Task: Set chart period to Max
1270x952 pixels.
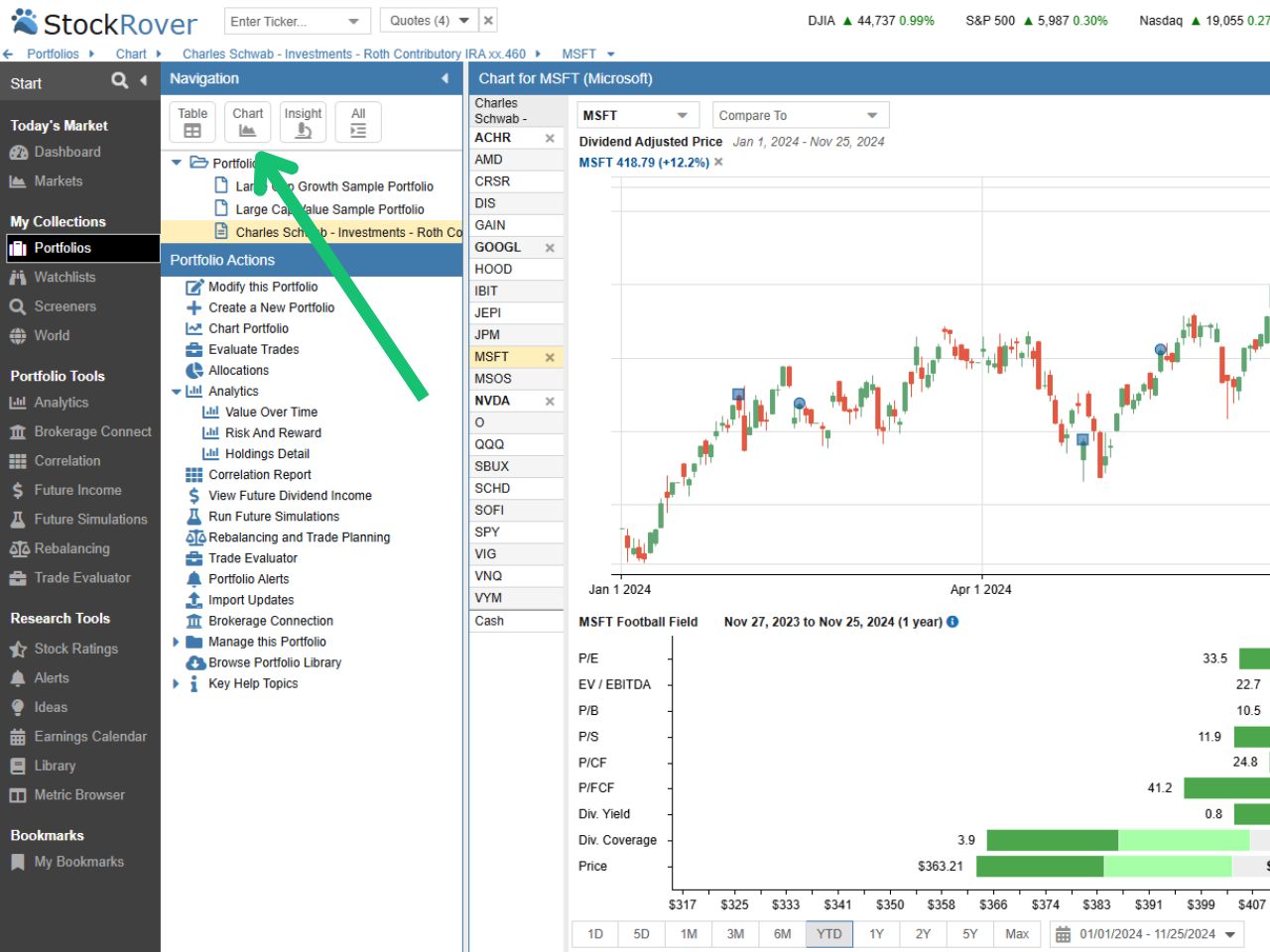Action: pyautogui.click(x=1016, y=934)
